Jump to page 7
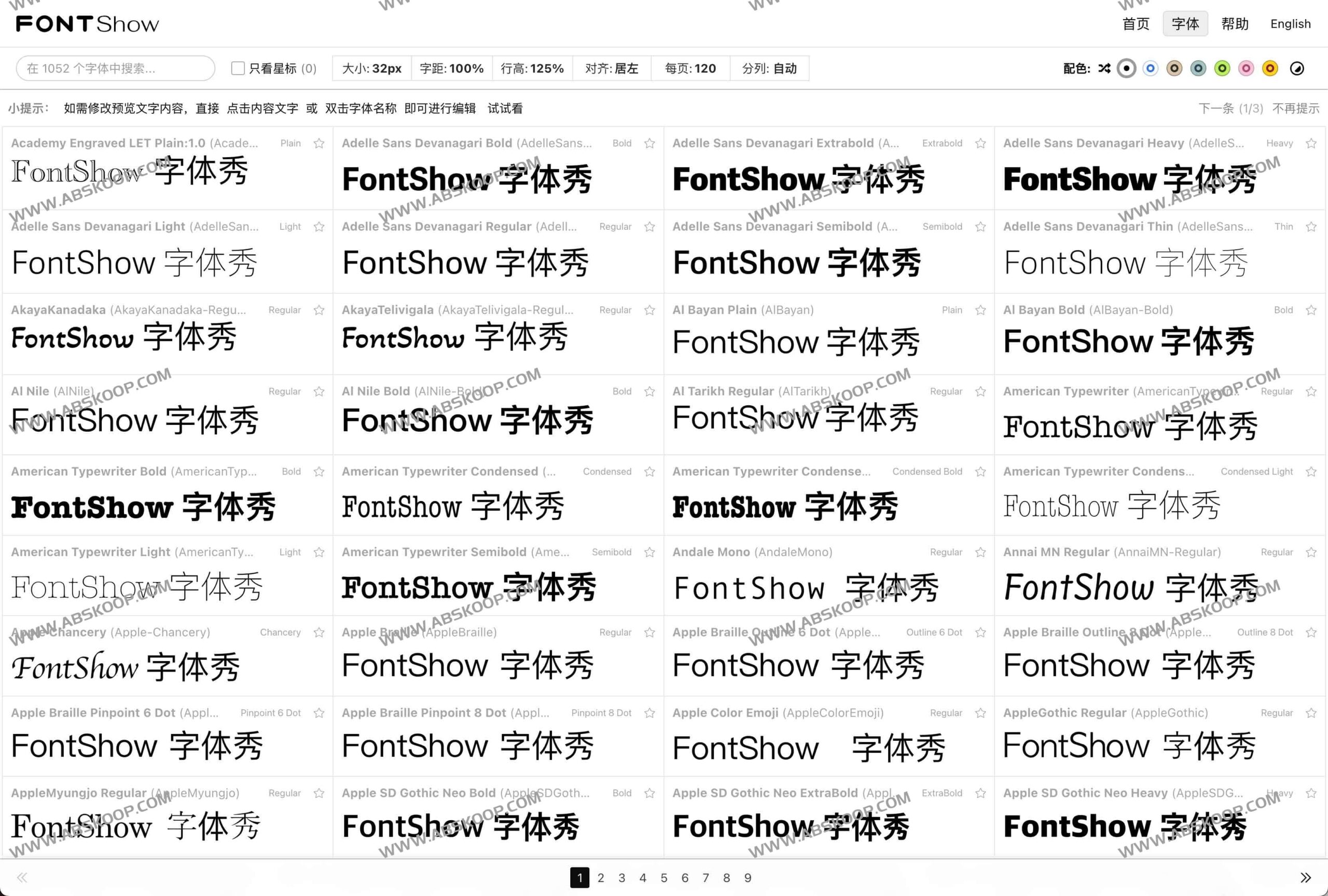Viewport: 1328px width, 896px height. pos(706,878)
